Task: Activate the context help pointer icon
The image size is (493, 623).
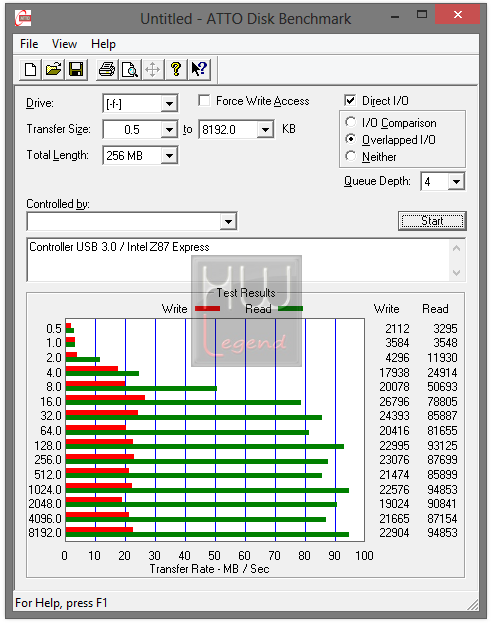Action: pyautogui.click(x=199, y=70)
